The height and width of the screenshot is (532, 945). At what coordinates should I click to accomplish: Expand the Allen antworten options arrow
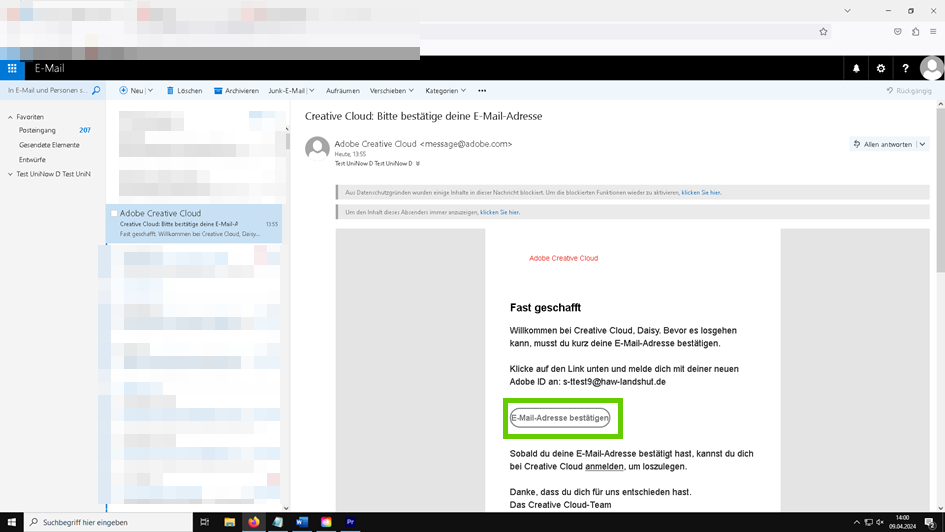point(922,144)
